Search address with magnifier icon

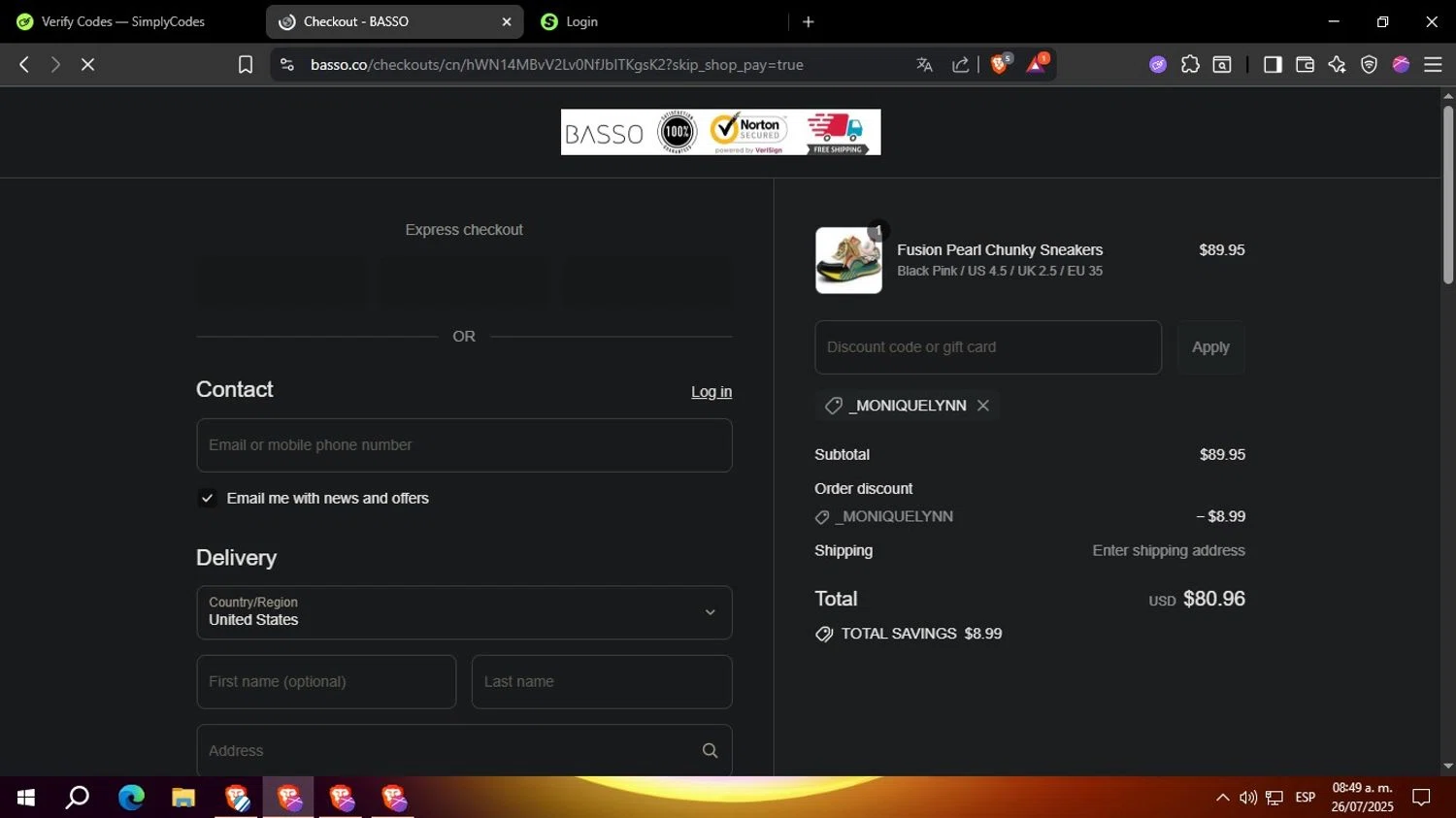(x=710, y=751)
